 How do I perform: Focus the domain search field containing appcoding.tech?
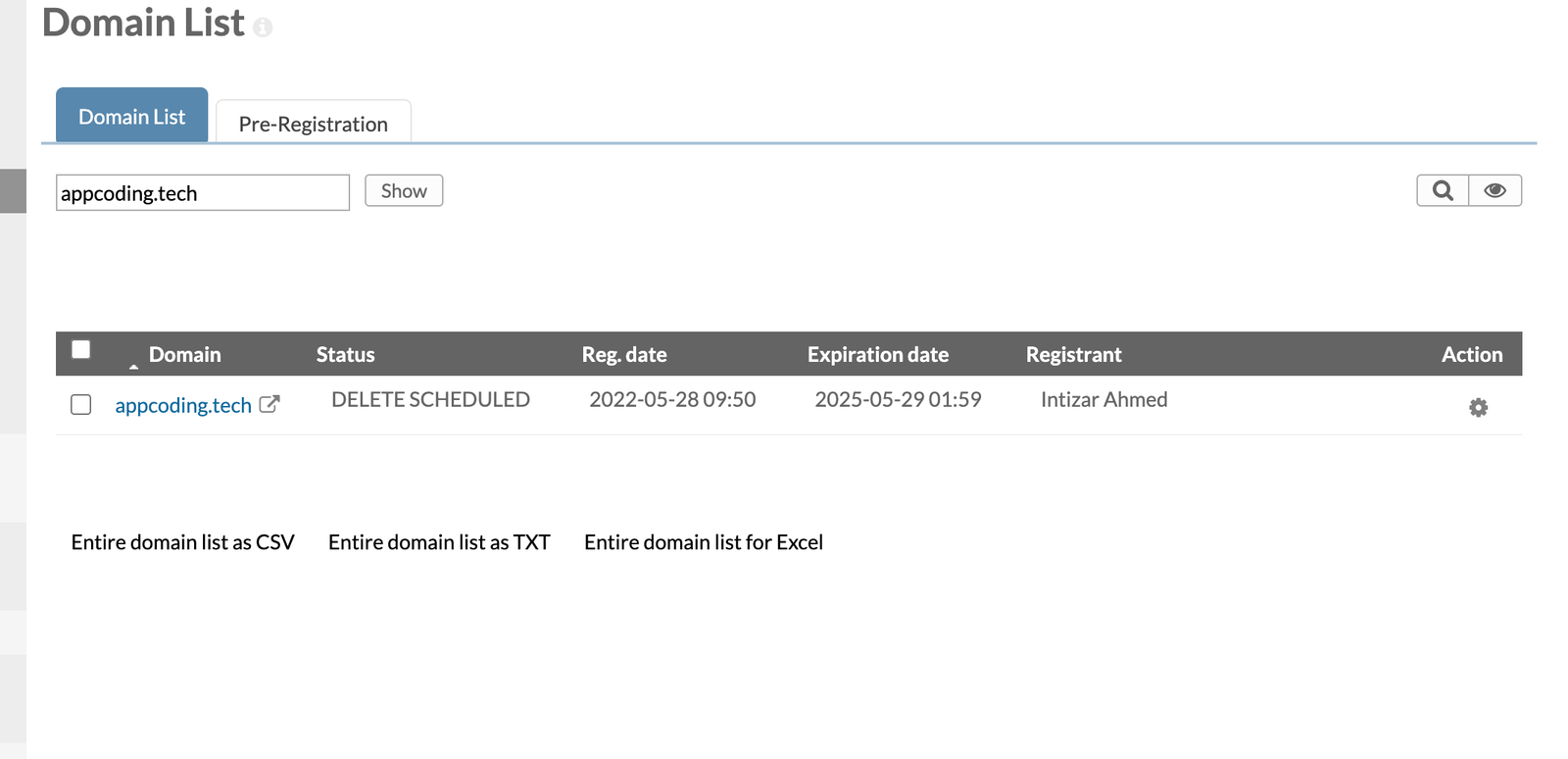[203, 192]
